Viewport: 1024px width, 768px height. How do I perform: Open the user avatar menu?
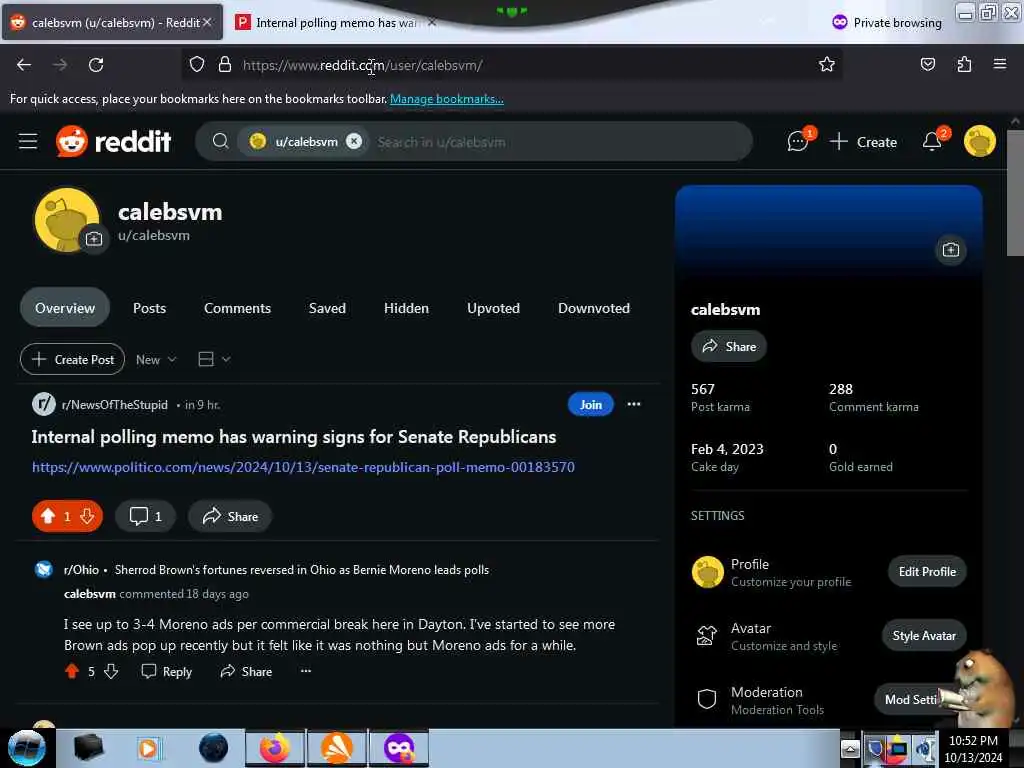pyautogui.click(x=980, y=141)
